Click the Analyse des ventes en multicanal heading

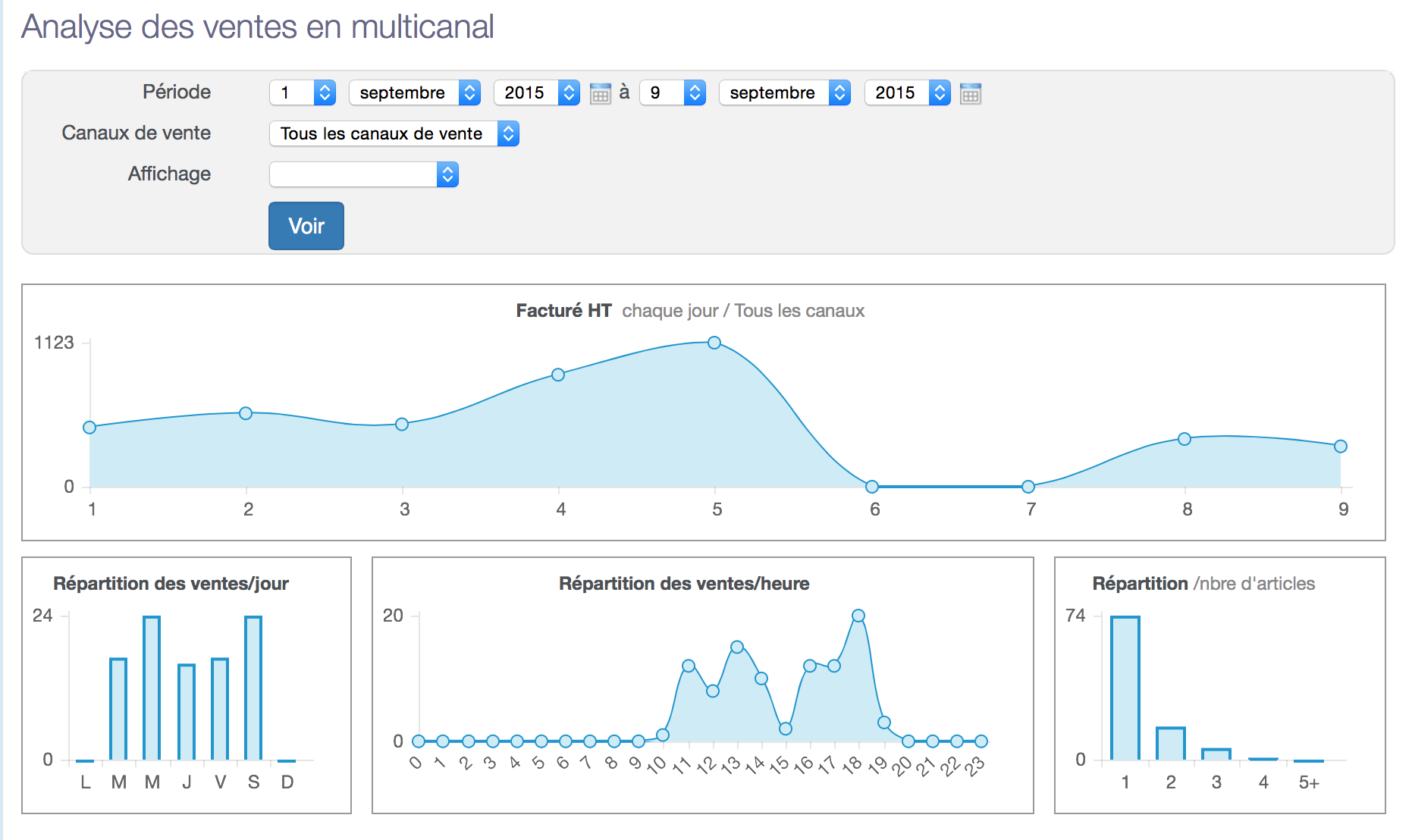(258, 27)
